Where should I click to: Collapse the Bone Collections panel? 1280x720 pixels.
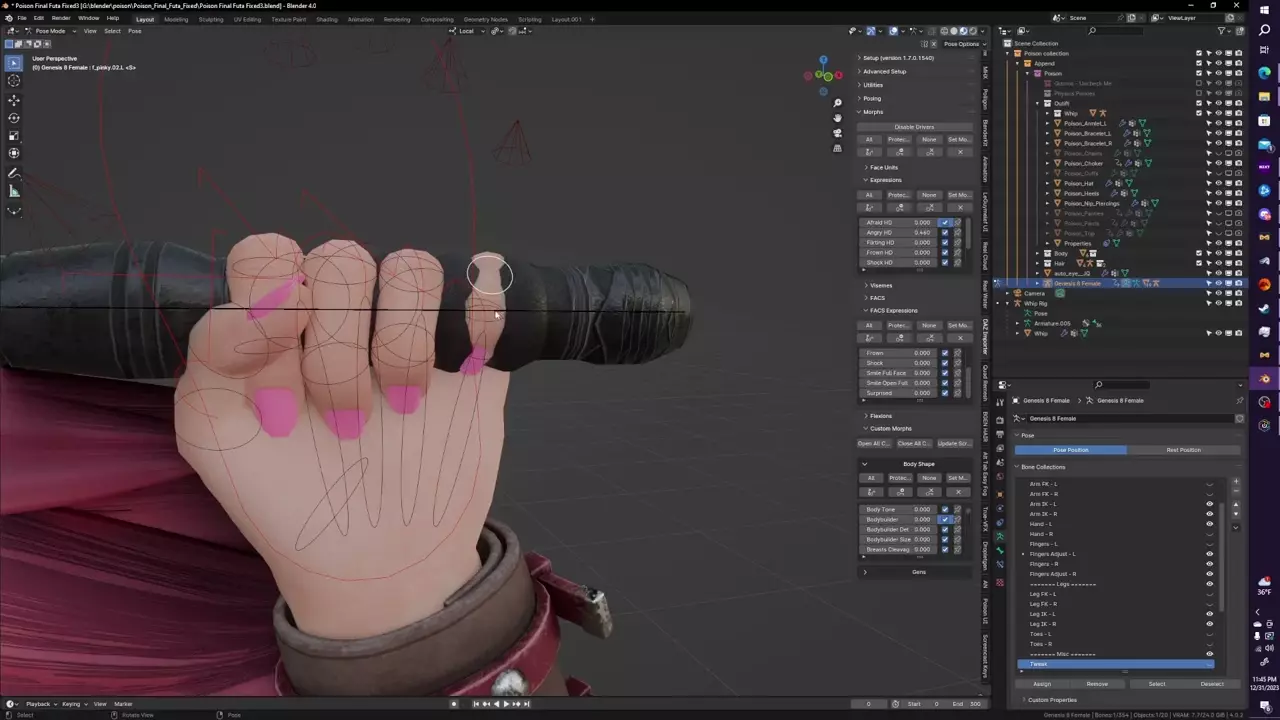pyautogui.click(x=1042, y=467)
